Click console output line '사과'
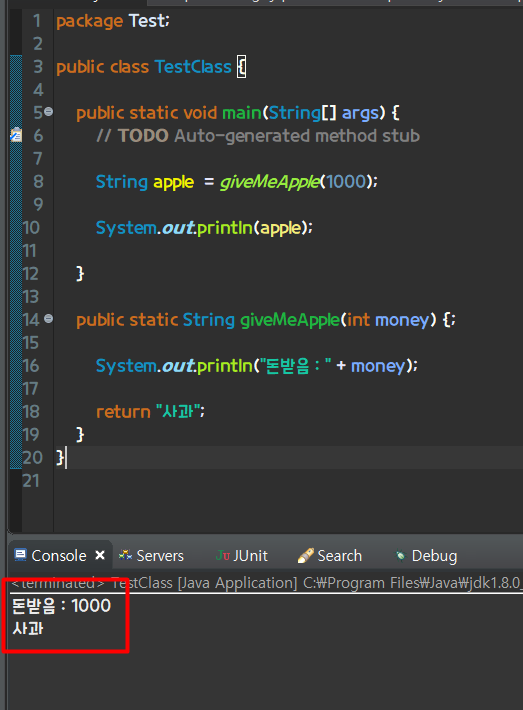This screenshot has width=523, height=710. (28, 628)
